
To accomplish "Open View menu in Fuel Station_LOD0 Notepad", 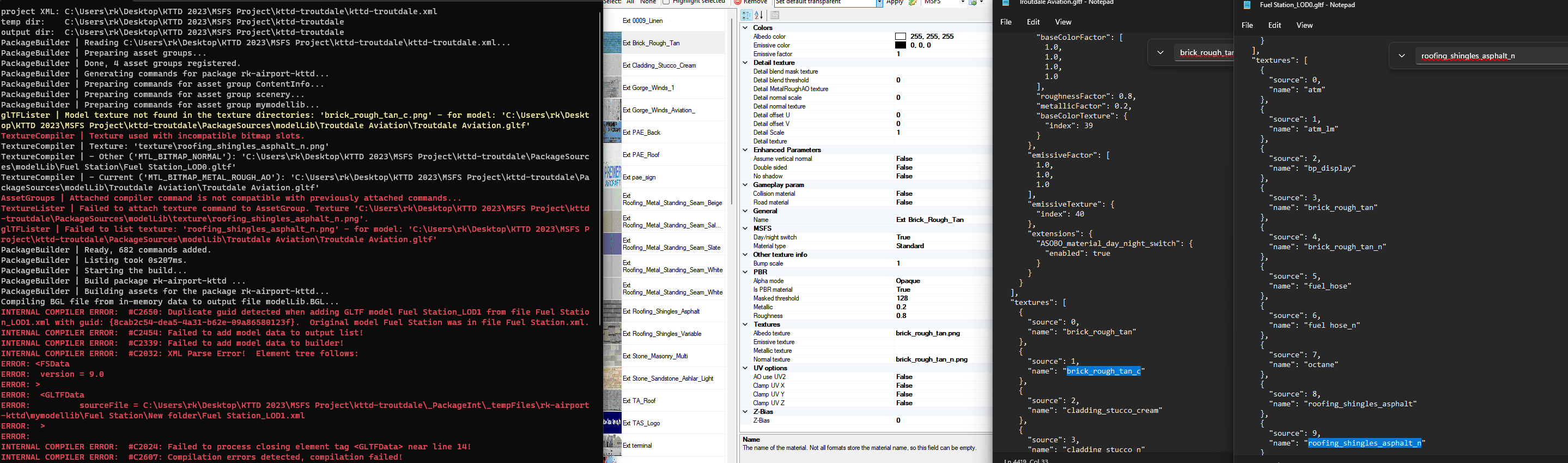I will coord(1304,25).
